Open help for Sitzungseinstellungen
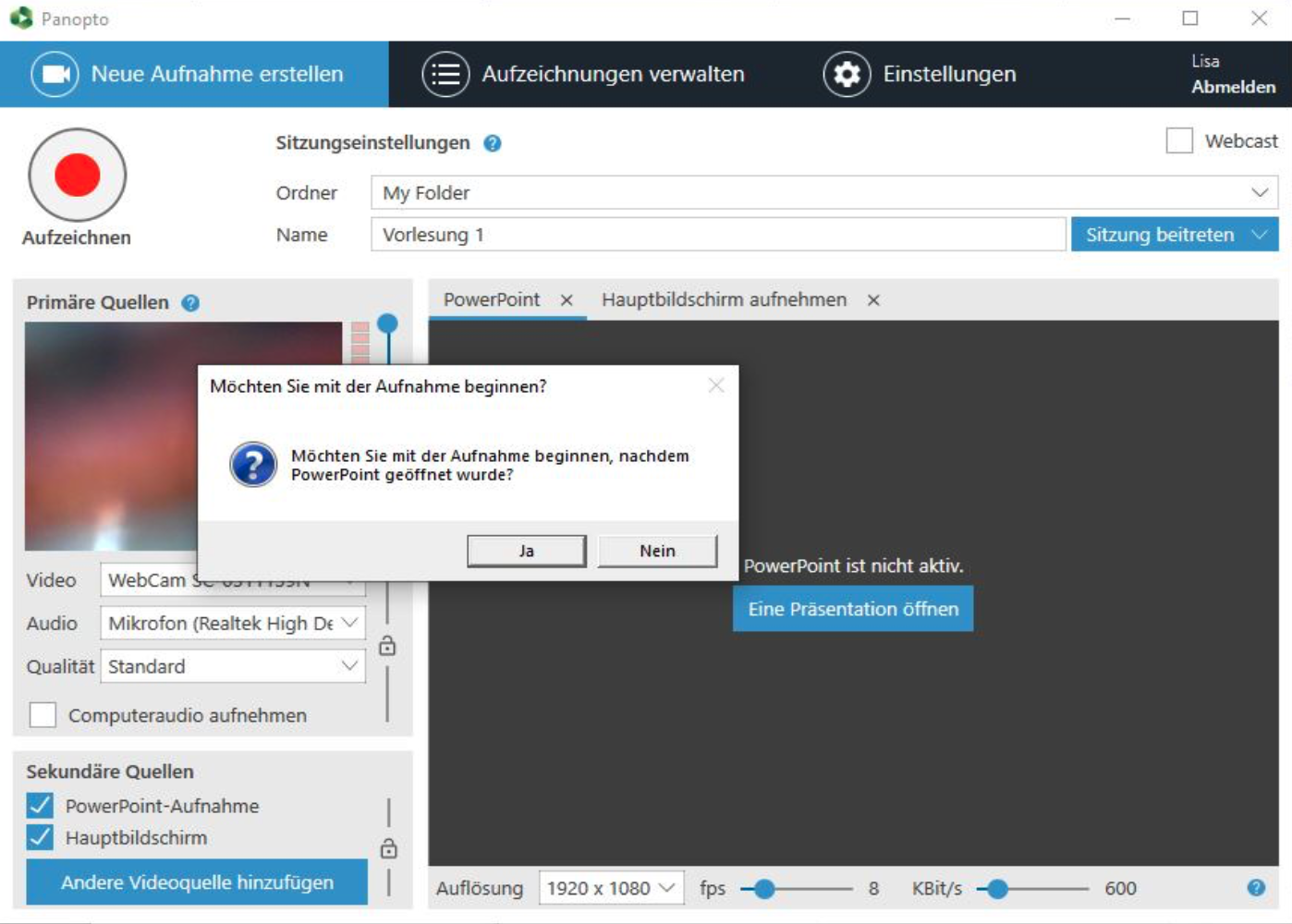Screen dimensions: 1292x924 point(493,143)
